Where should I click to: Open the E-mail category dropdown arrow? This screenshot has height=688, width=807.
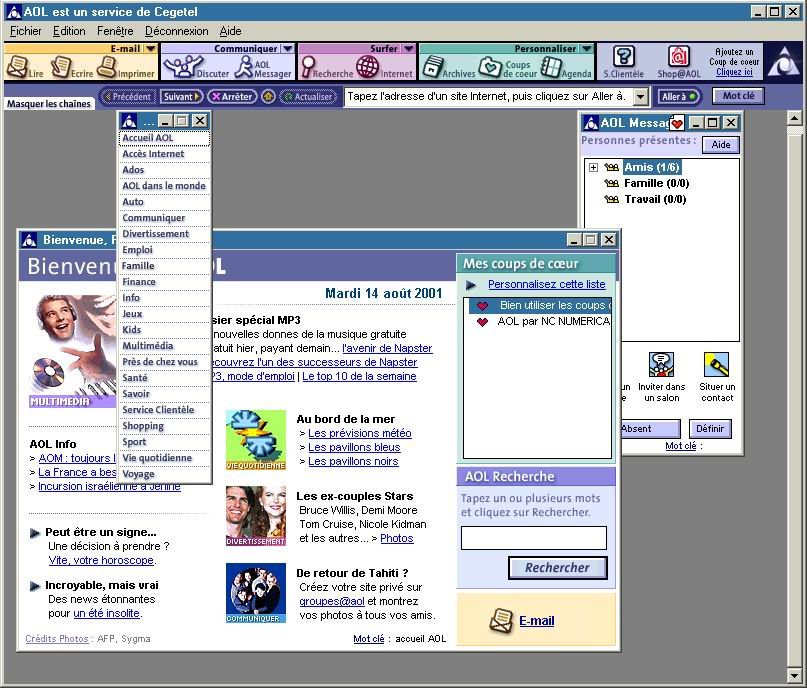[x=150, y=48]
